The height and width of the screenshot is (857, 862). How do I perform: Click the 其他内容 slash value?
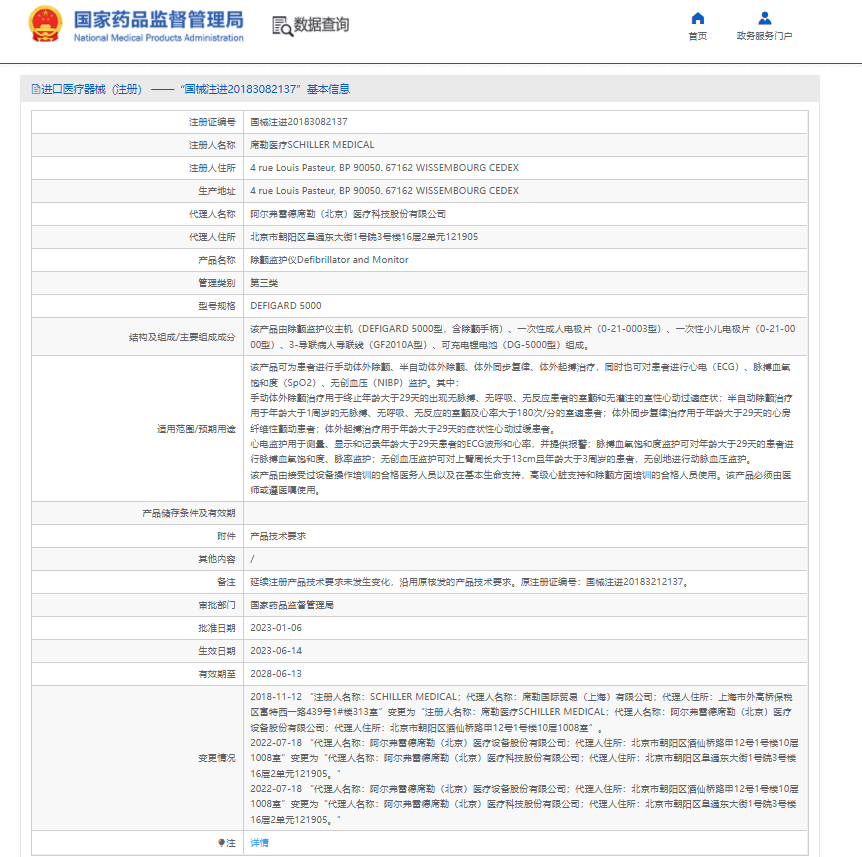pos(252,559)
